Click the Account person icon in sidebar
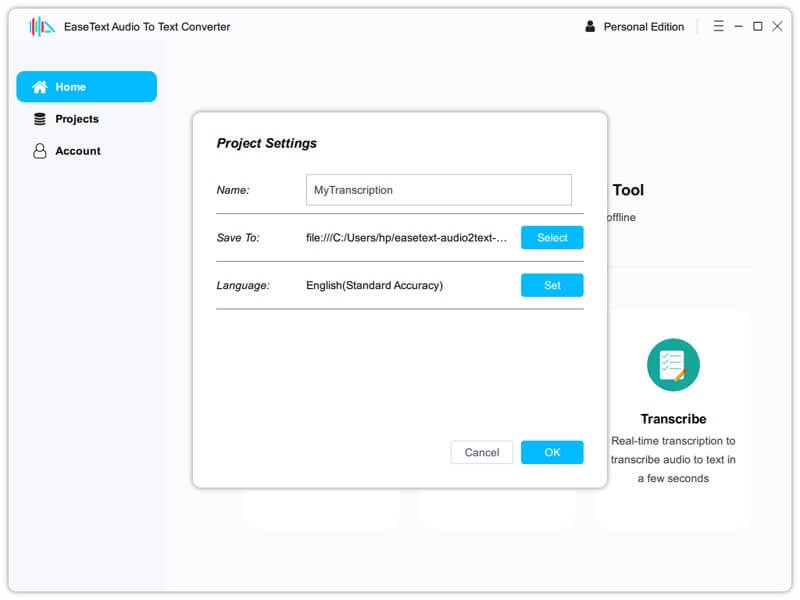The image size is (800, 600). click(40, 151)
